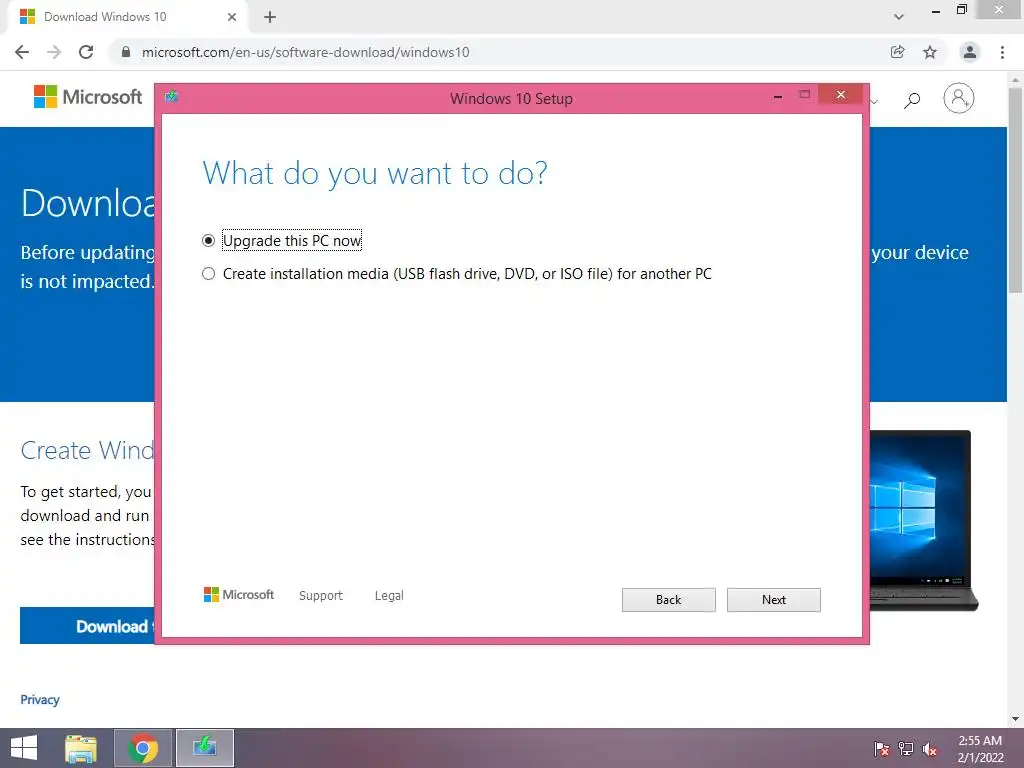Viewport: 1024px width, 768px height.
Task: Minimize the Windows 10 Setup window
Action: point(777,96)
